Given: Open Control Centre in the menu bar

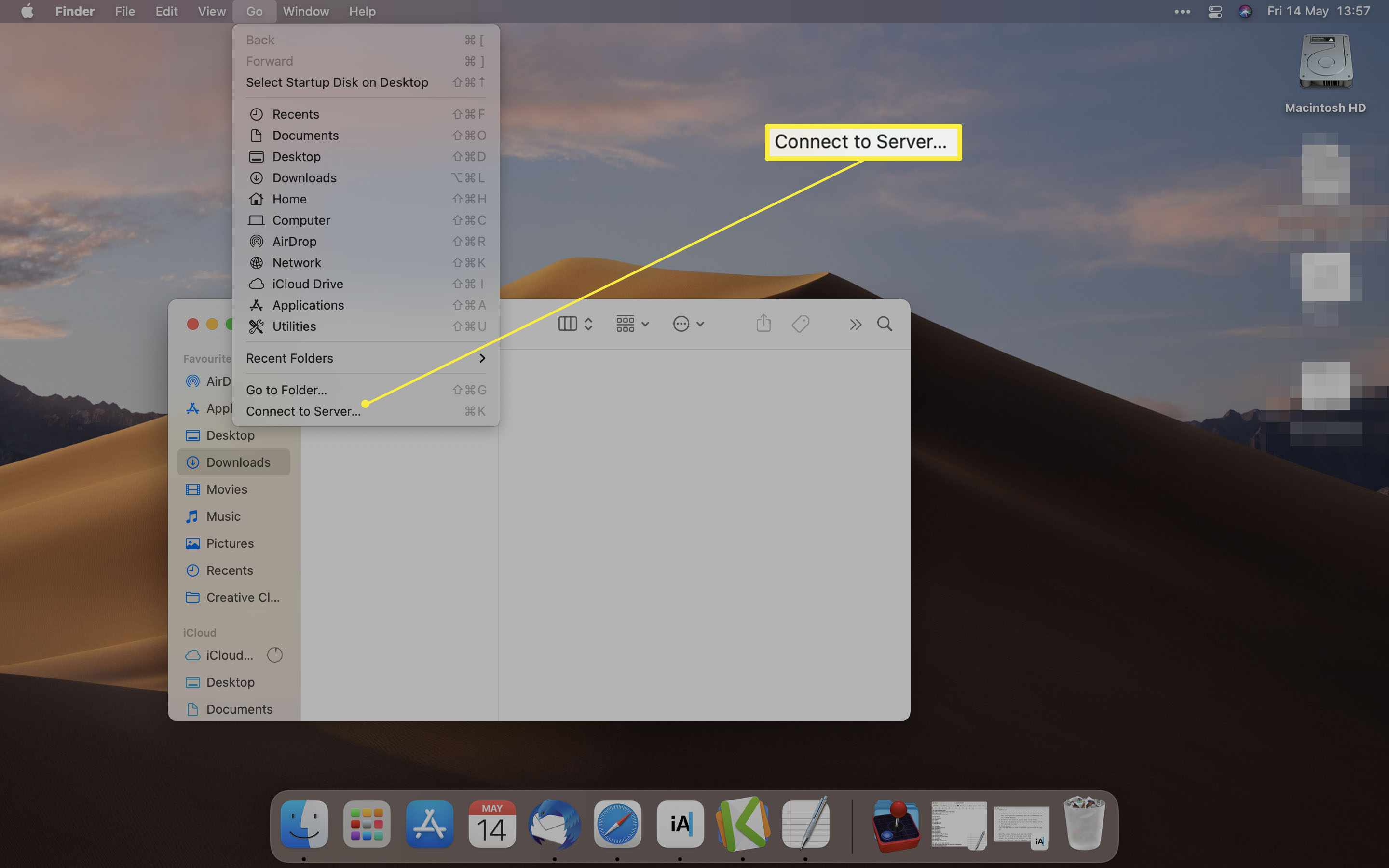Looking at the screenshot, I should [x=1215, y=12].
